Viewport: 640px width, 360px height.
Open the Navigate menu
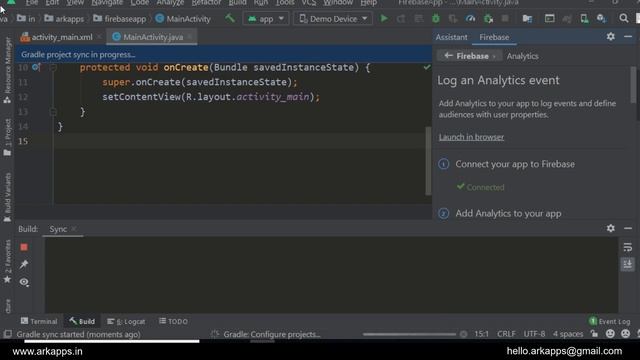(107, 3)
